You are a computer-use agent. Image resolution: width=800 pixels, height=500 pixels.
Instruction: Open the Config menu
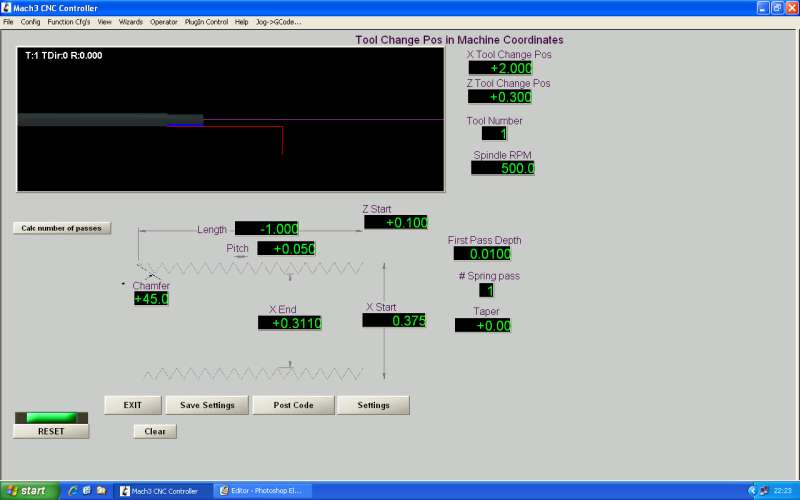pyautogui.click(x=30, y=22)
